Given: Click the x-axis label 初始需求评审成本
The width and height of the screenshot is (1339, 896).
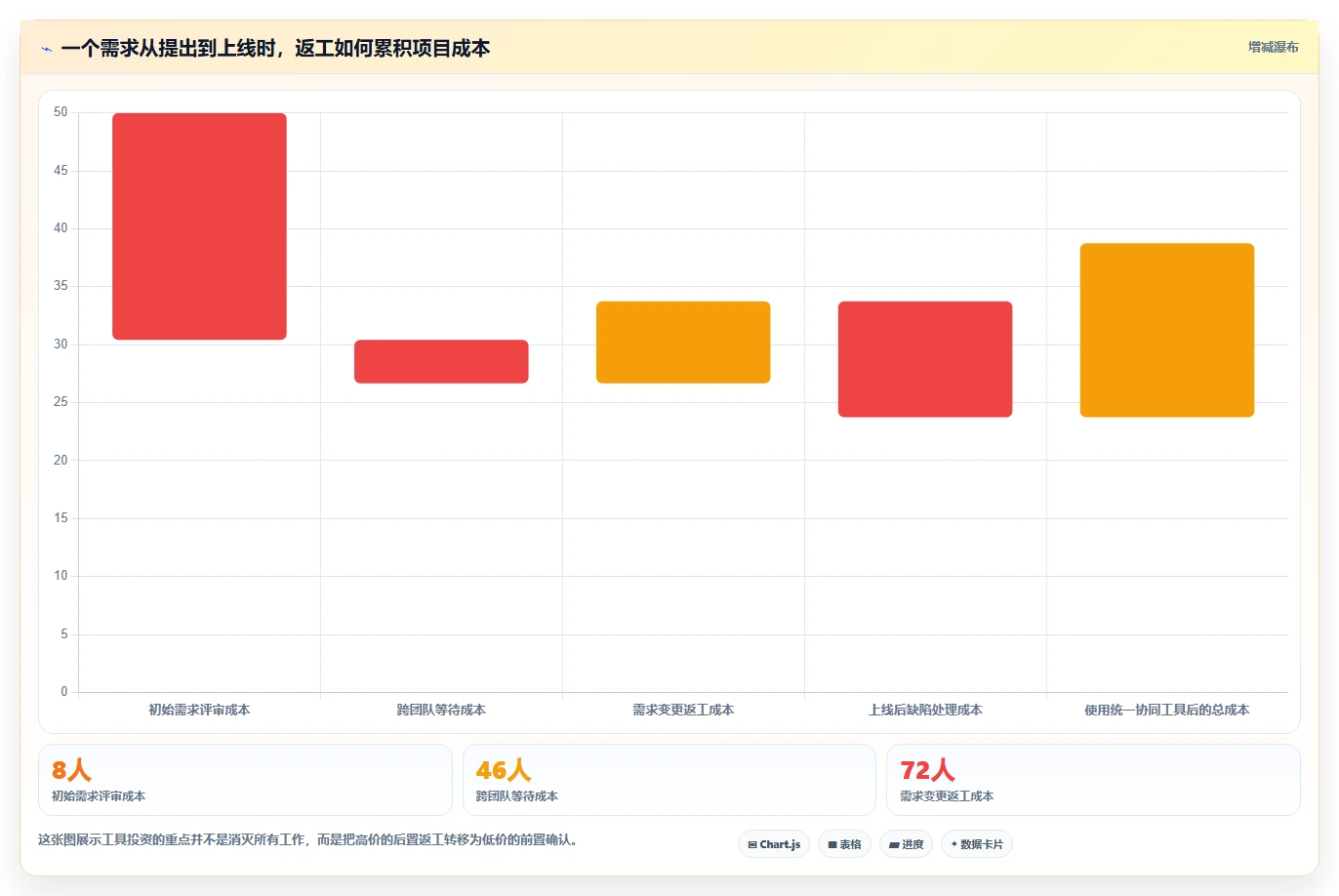Looking at the screenshot, I should coord(199,711).
